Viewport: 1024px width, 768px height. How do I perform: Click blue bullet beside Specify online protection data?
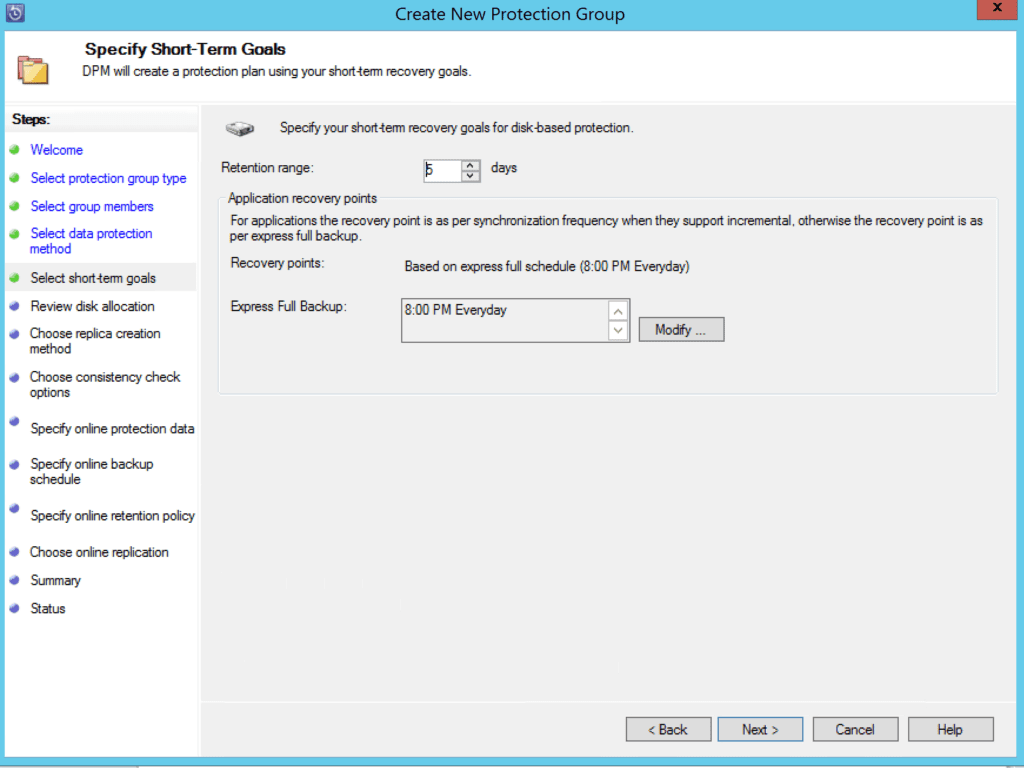(14, 421)
